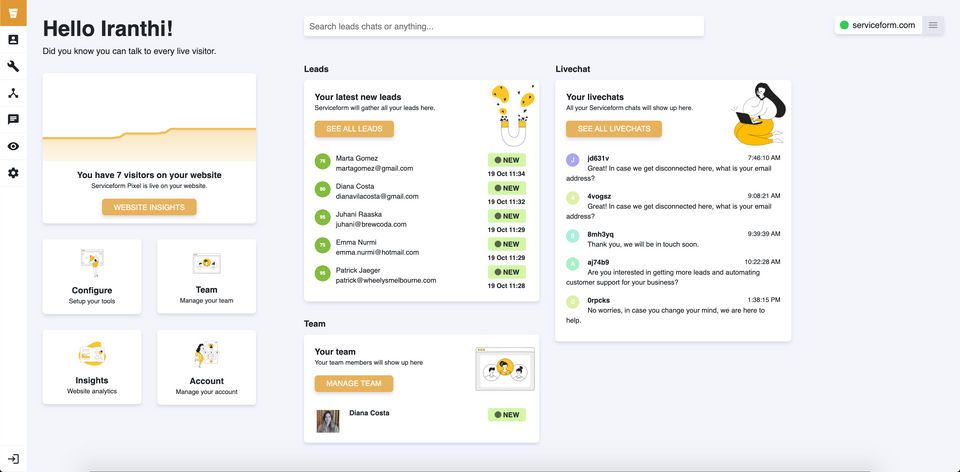This screenshot has width=960, height=472.
Task: Open the Account tile
Action: (x=206, y=367)
